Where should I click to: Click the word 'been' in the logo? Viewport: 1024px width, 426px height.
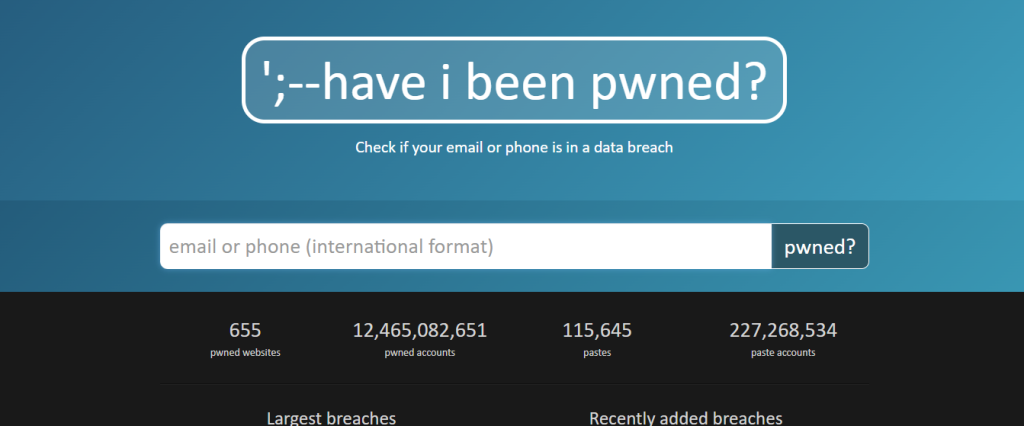pos(521,81)
